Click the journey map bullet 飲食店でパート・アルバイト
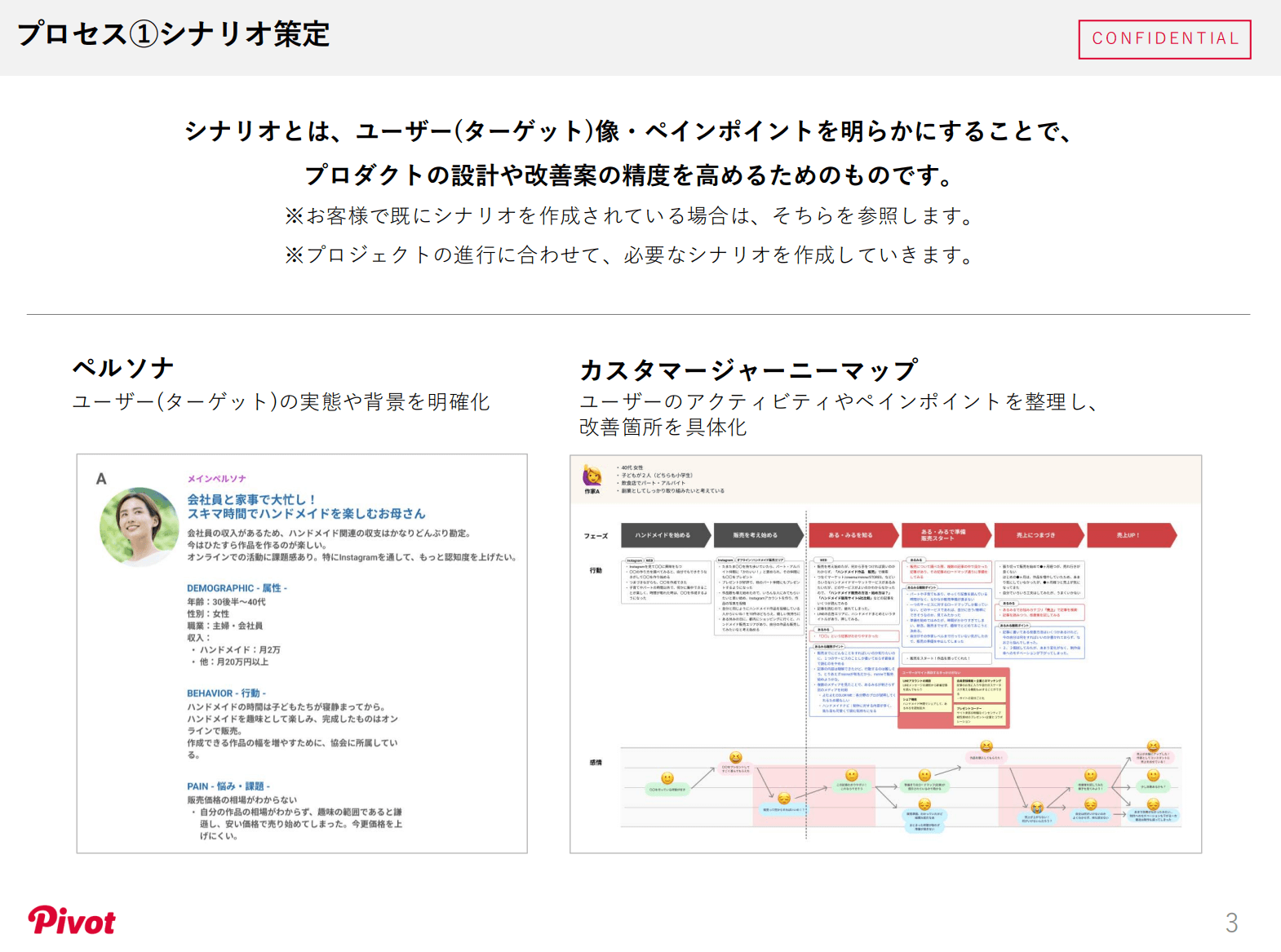The image size is (1281, 952). pyautogui.click(x=654, y=483)
